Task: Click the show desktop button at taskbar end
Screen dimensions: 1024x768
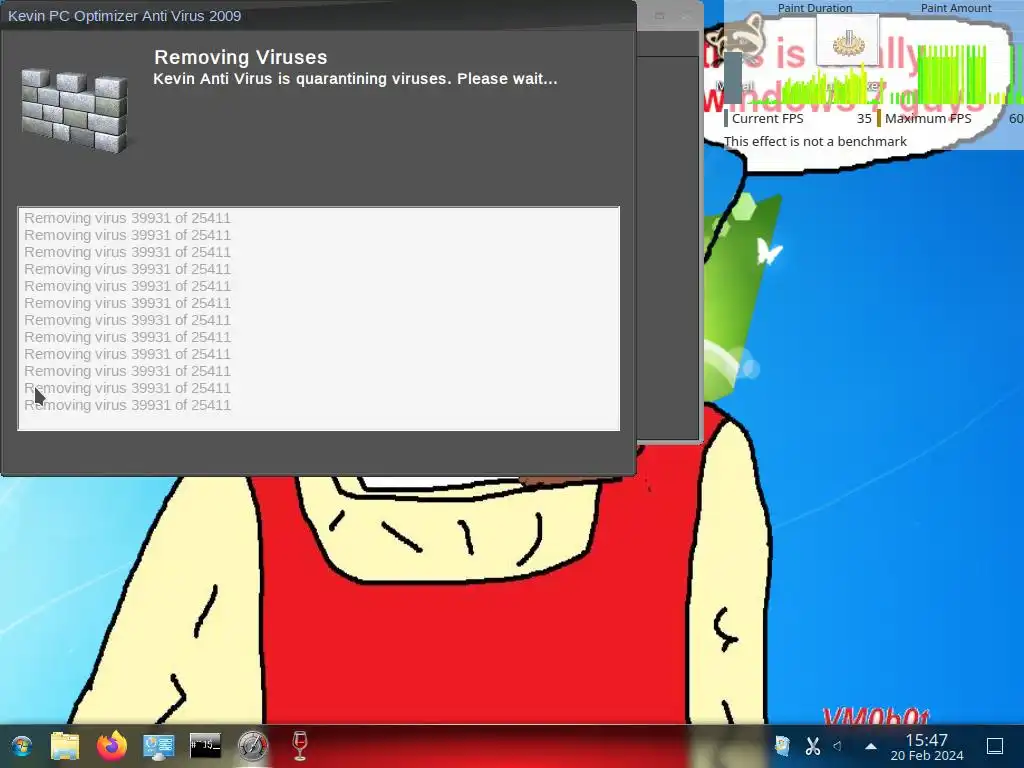Action: pos(995,746)
